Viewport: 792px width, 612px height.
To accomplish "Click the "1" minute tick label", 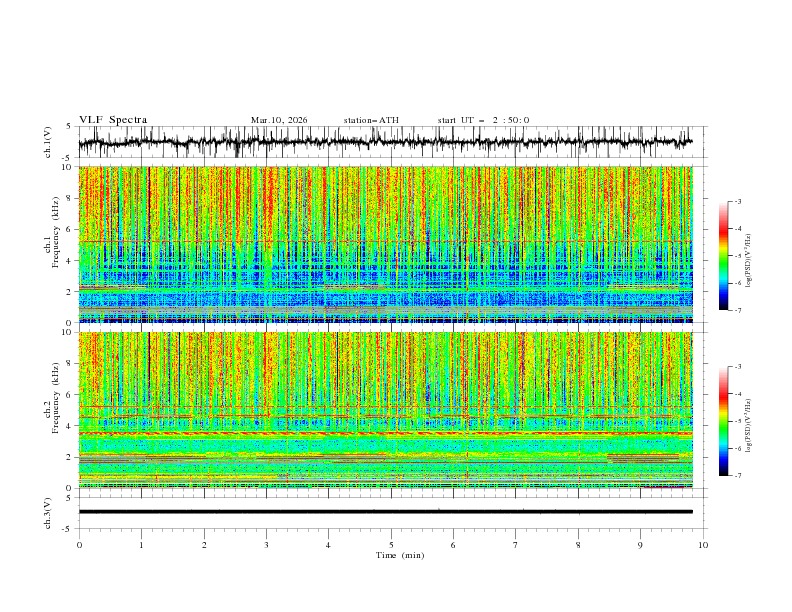I will coord(141,545).
